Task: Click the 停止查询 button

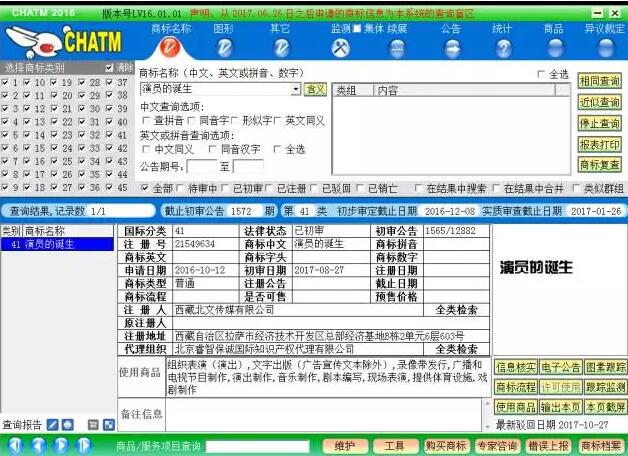Action: [599, 123]
